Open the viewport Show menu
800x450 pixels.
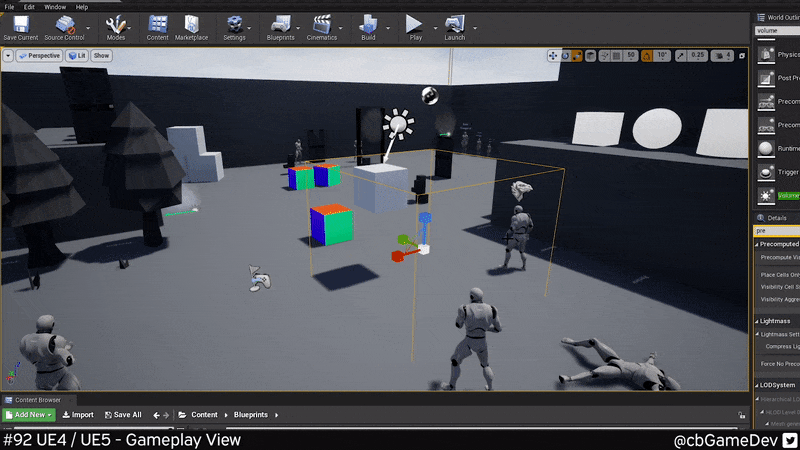pyautogui.click(x=101, y=56)
